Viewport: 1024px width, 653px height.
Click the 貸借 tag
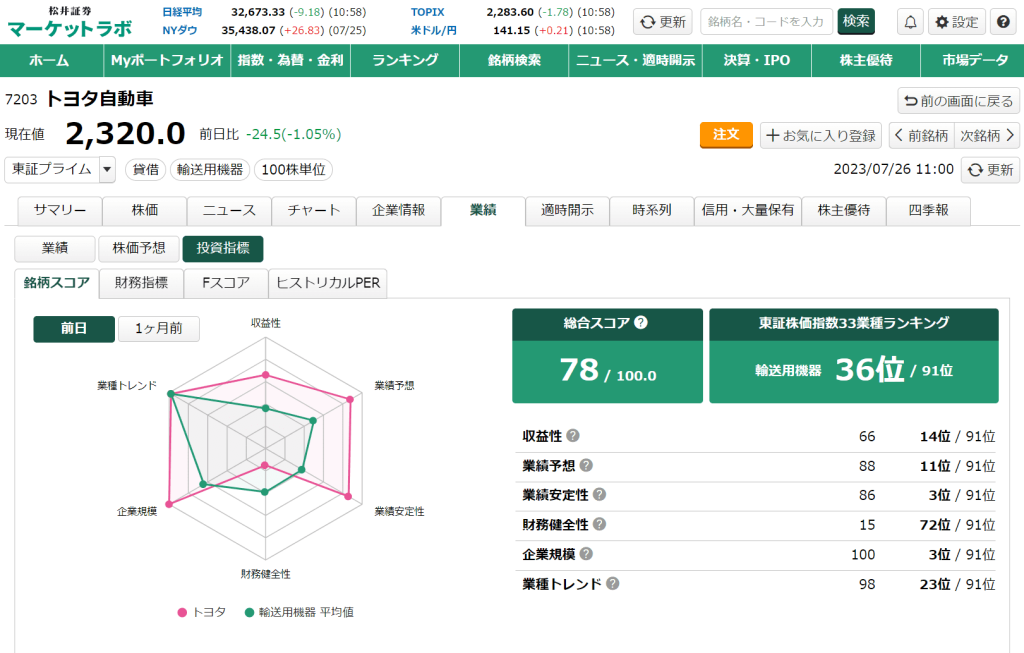tap(146, 170)
